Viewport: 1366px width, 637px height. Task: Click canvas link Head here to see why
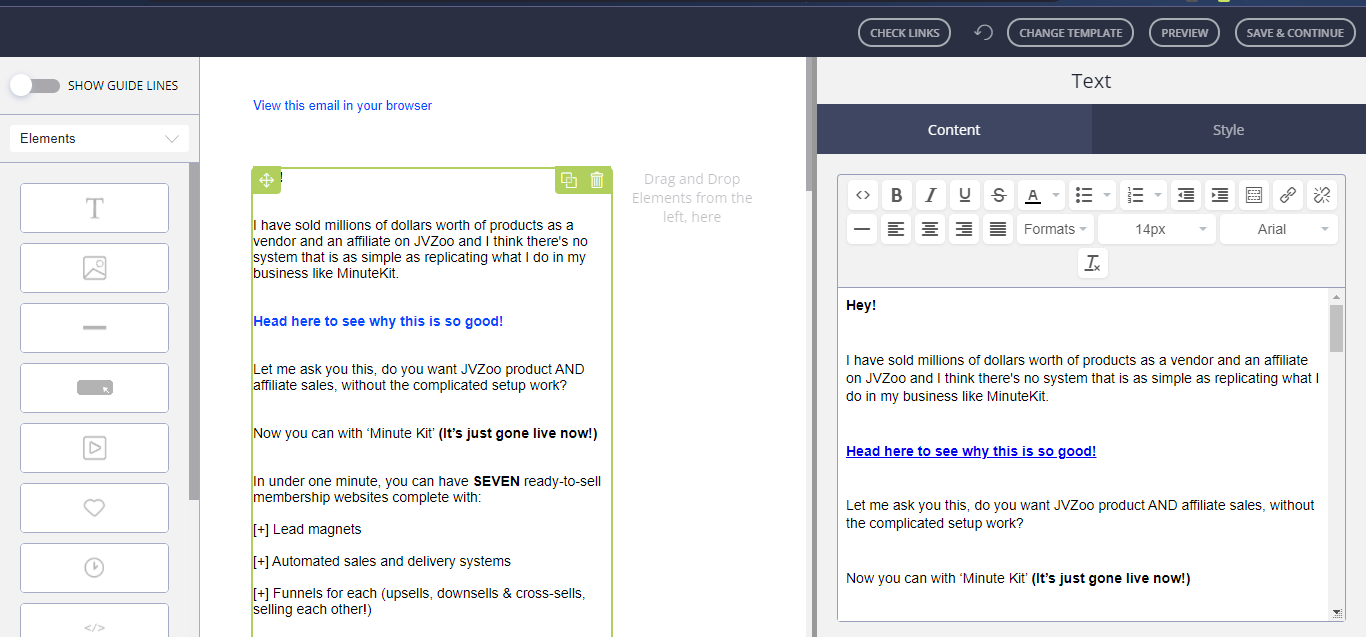coord(378,321)
